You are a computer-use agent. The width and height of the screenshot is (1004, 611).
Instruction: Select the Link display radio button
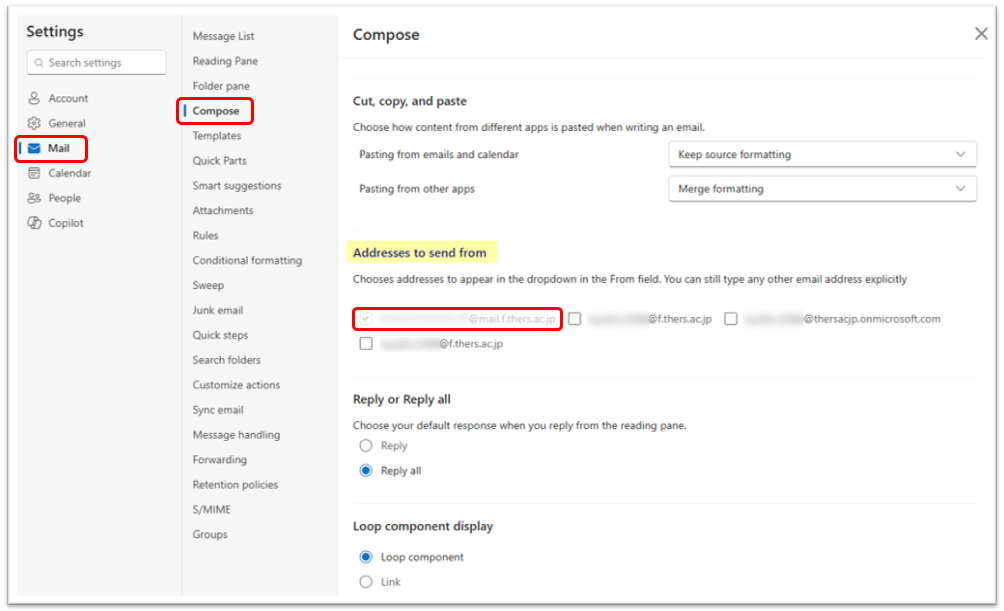(366, 582)
